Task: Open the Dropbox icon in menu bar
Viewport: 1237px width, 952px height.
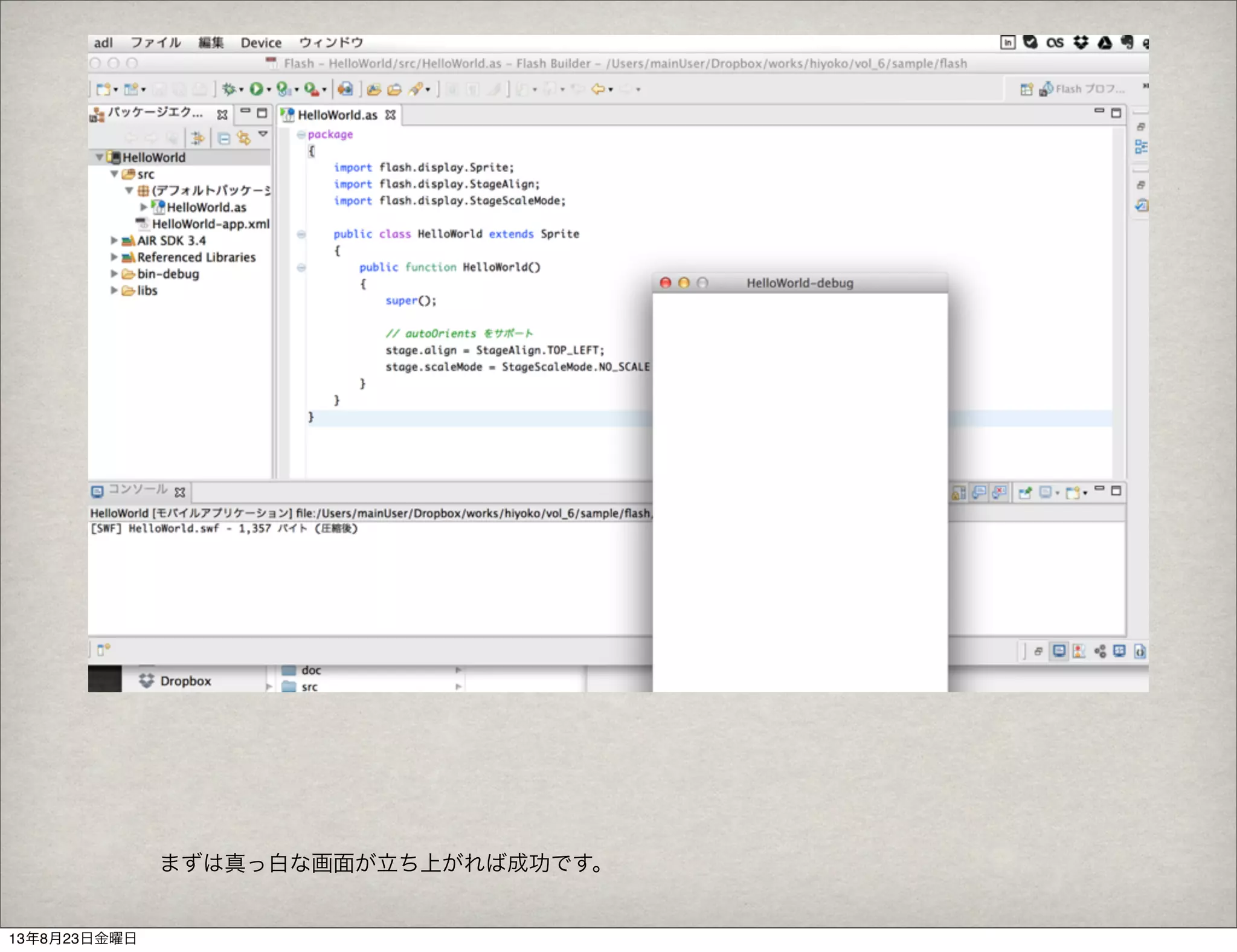Action: pos(1081,42)
